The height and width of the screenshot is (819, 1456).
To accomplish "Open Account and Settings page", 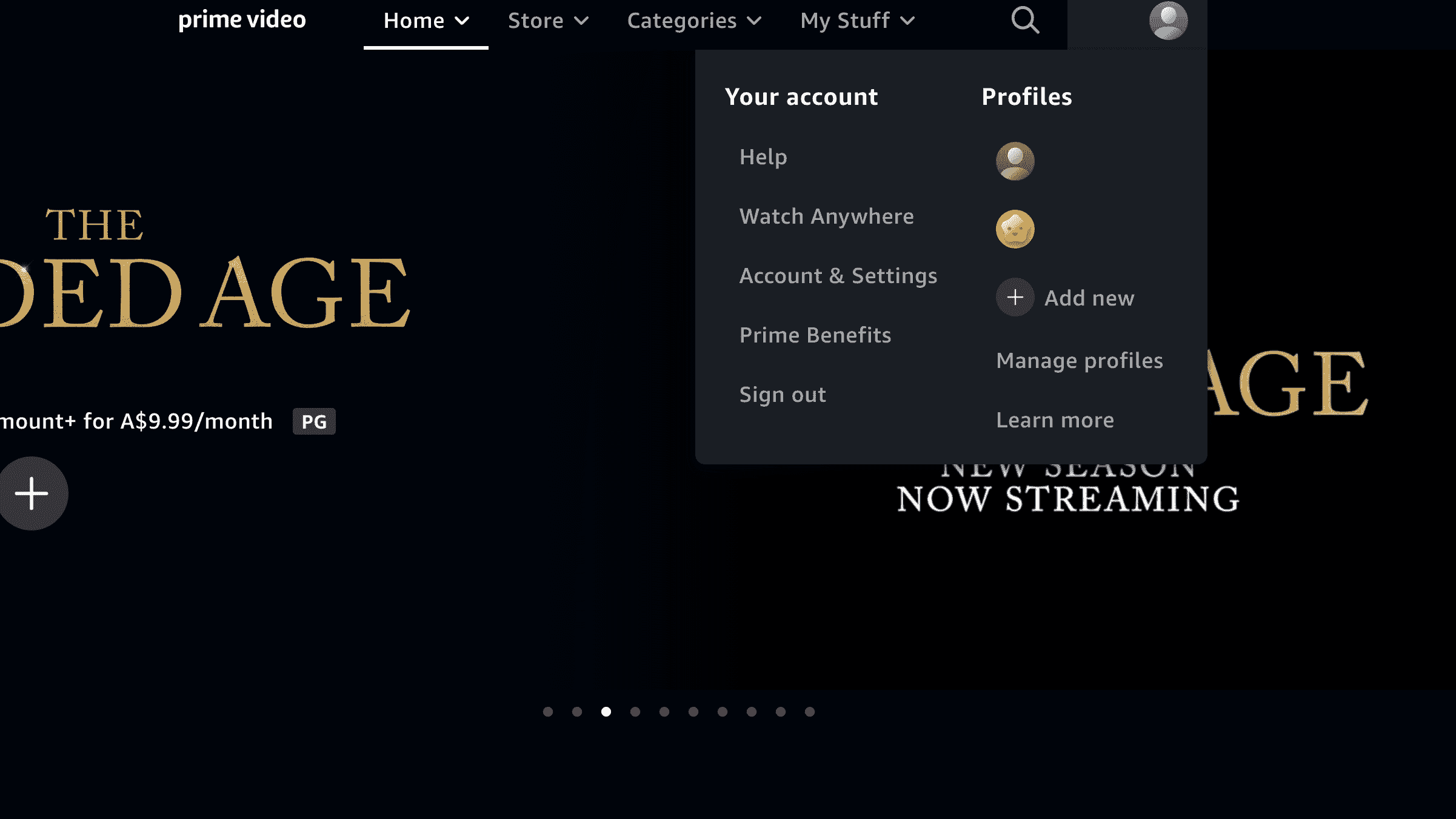I will click(x=838, y=275).
